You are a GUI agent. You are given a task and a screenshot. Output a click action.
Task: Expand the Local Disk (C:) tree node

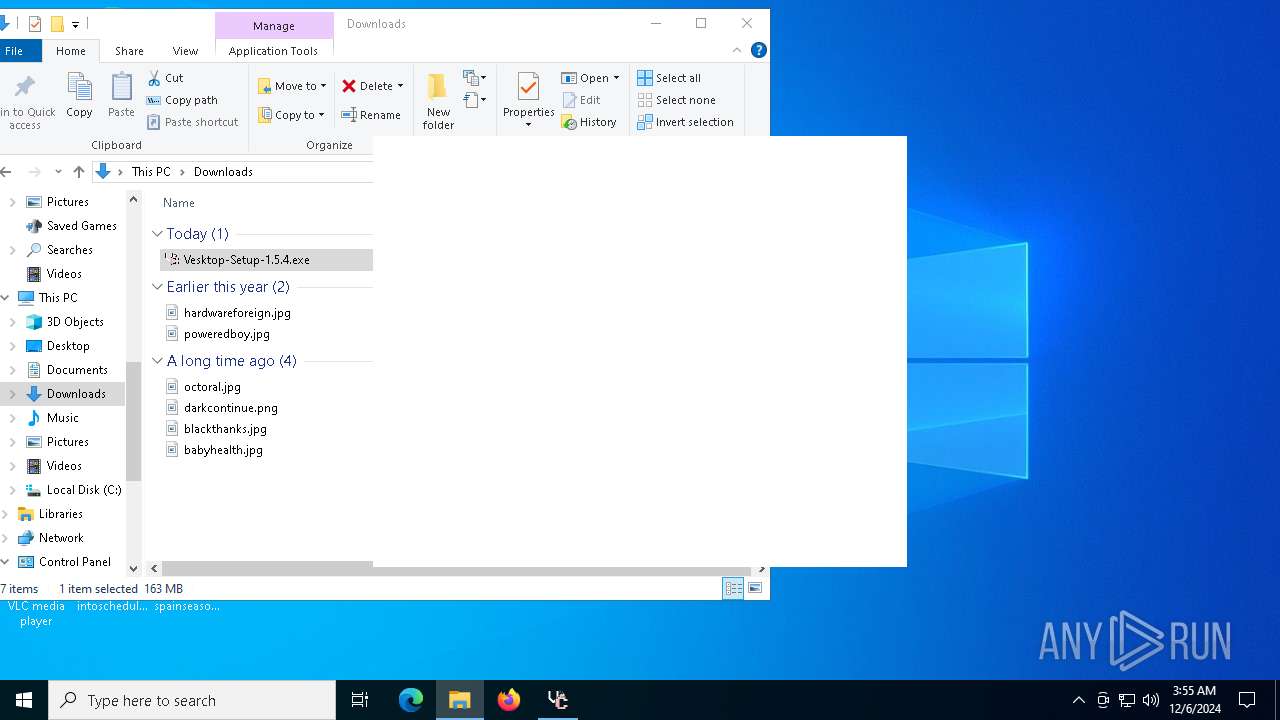point(13,490)
